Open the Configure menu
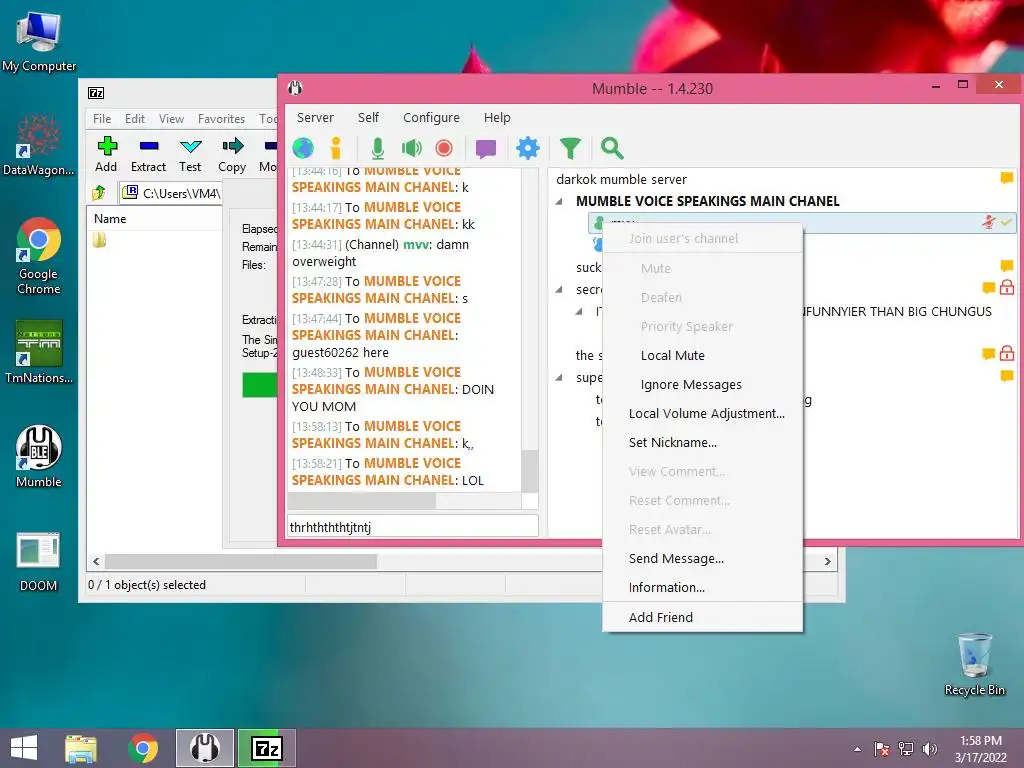The width and height of the screenshot is (1024, 768). coord(431,118)
